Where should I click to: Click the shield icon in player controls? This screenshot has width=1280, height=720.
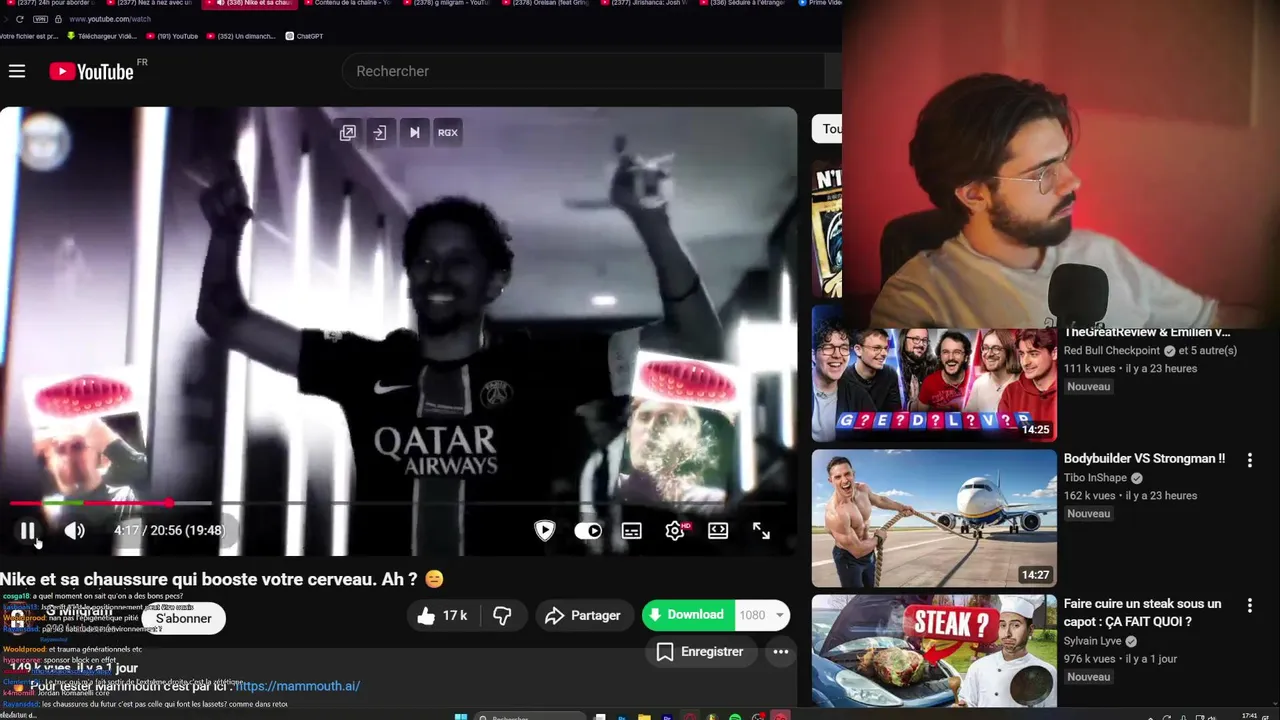(x=544, y=531)
